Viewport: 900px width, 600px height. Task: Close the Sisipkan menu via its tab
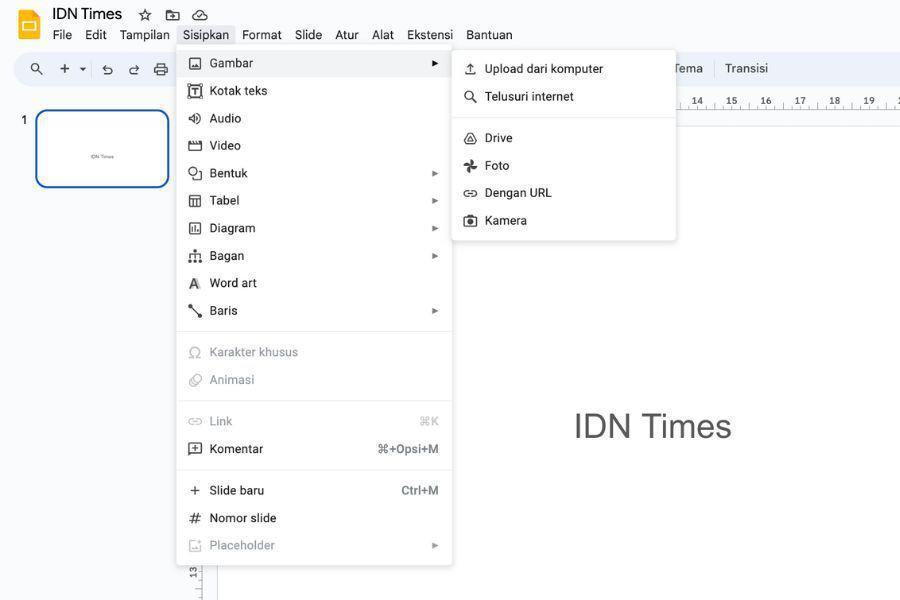(205, 35)
